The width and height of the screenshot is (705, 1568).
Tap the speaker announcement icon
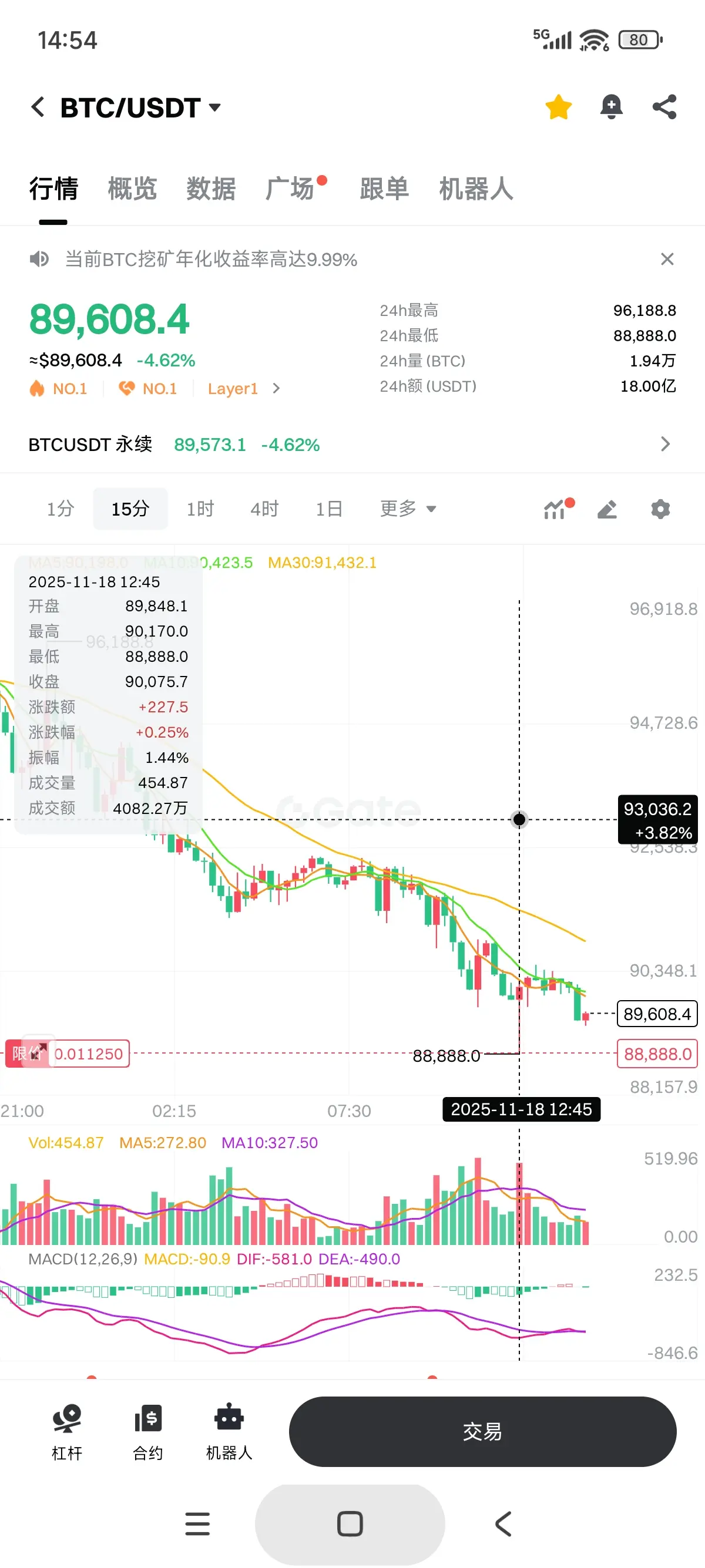[x=39, y=260]
